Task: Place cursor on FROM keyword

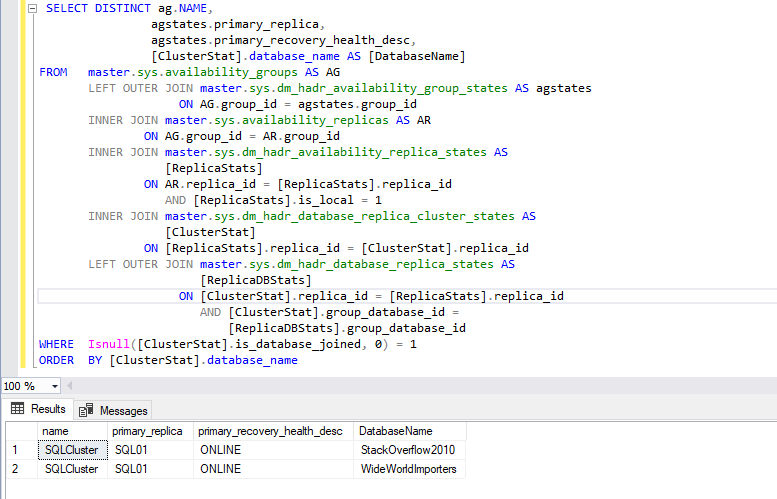Action: [53, 72]
